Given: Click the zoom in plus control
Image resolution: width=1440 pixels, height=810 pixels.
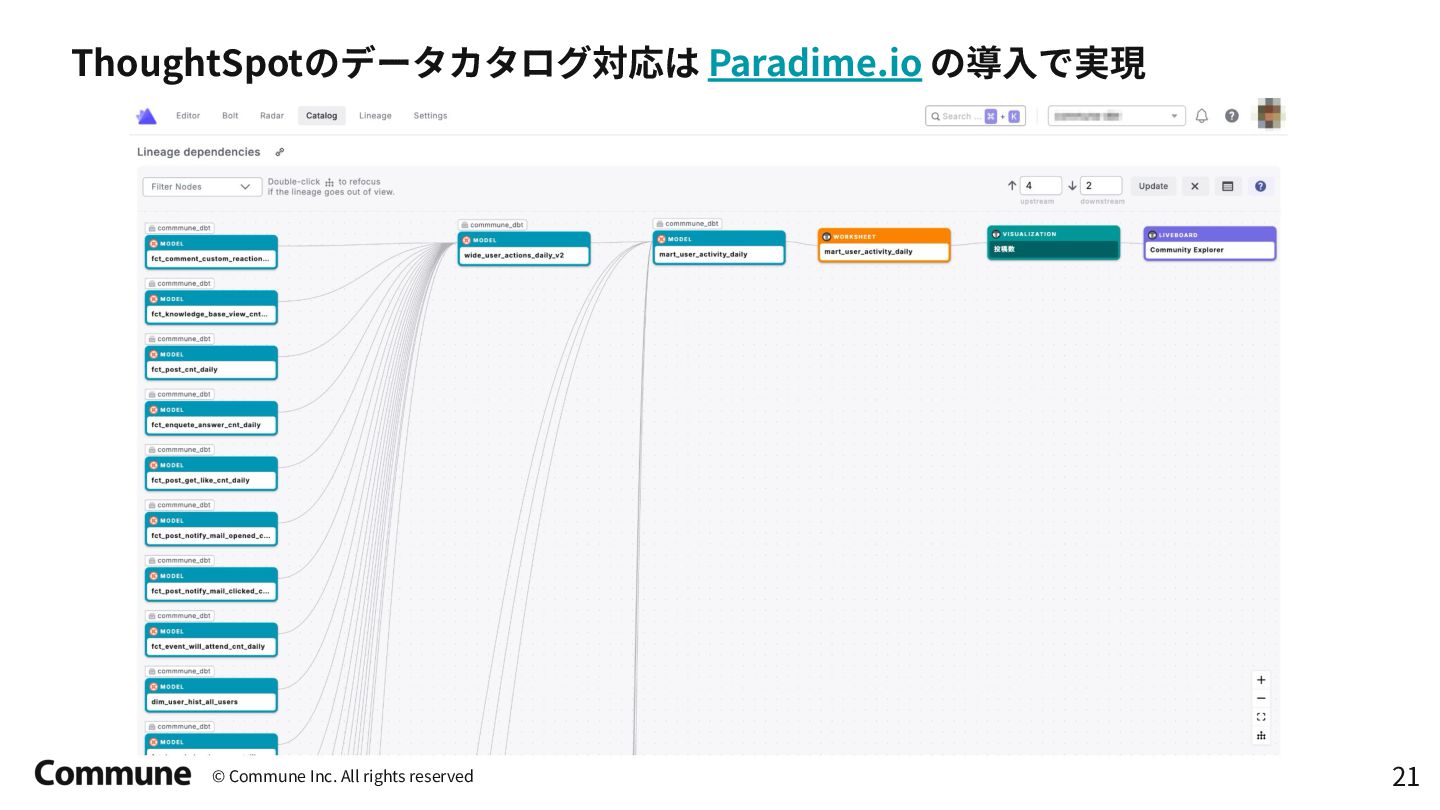Looking at the screenshot, I should (x=1261, y=680).
